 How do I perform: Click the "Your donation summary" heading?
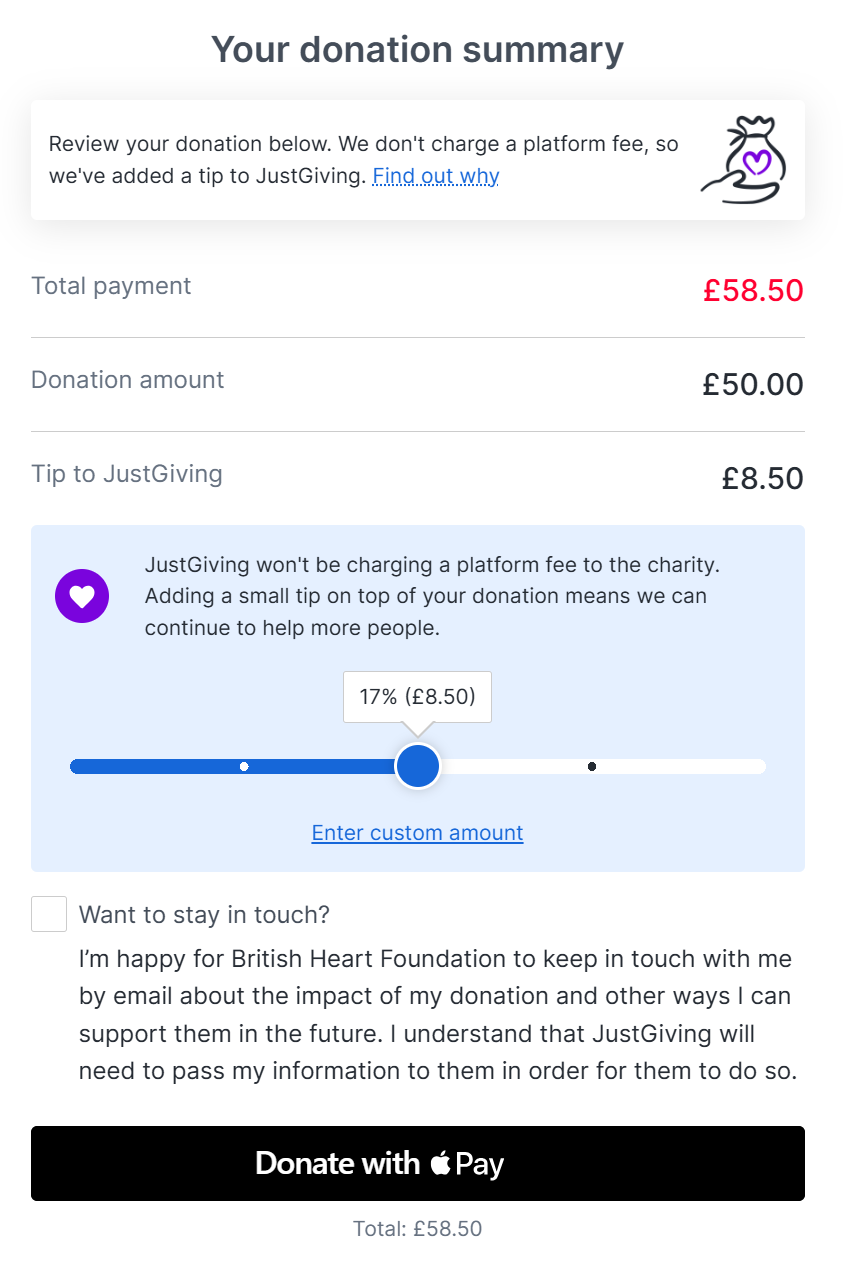click(x=417, y=49)
